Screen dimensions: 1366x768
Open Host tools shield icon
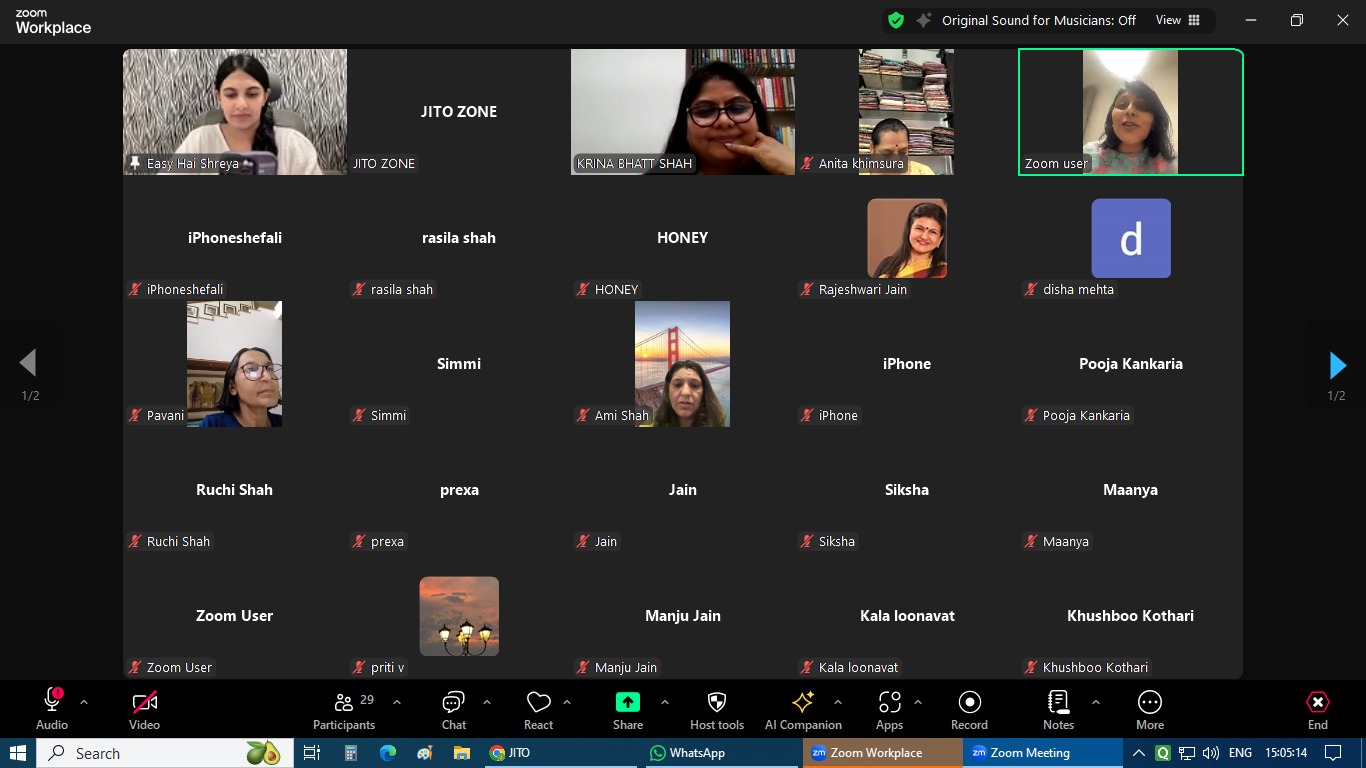coord(716,702)
